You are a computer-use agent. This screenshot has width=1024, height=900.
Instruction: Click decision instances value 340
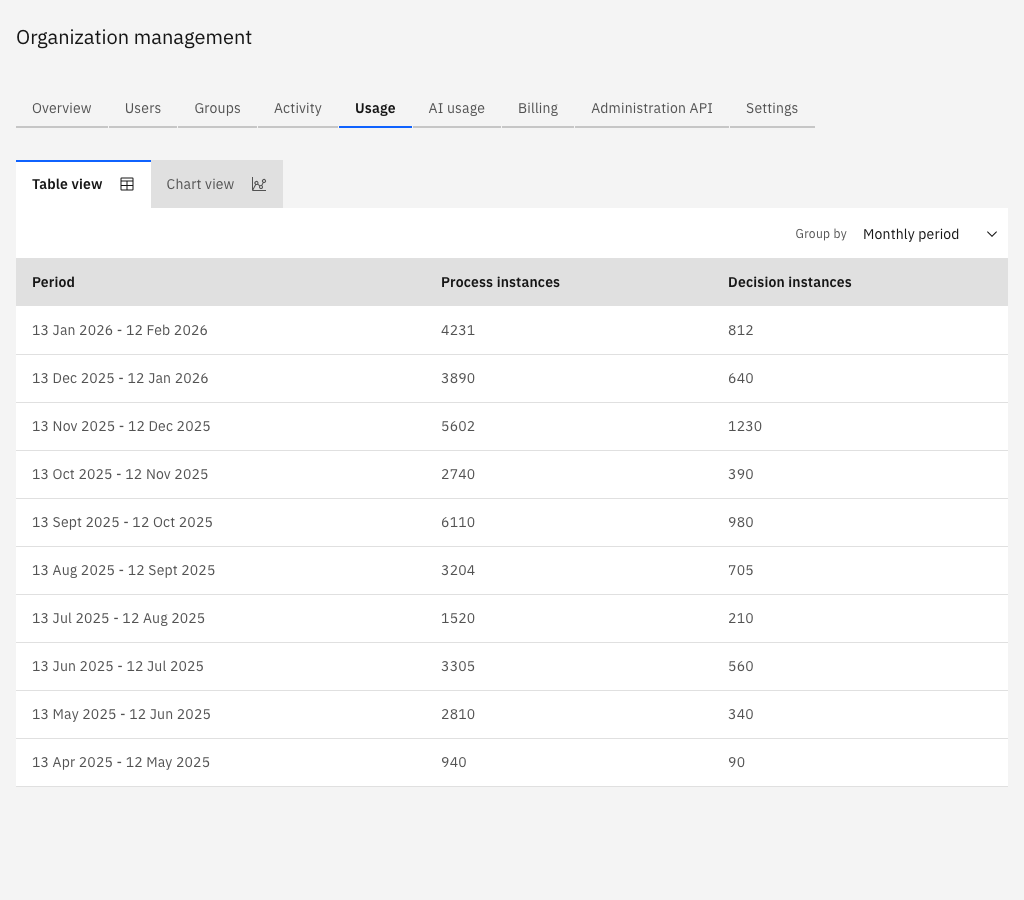pos(741,715)
